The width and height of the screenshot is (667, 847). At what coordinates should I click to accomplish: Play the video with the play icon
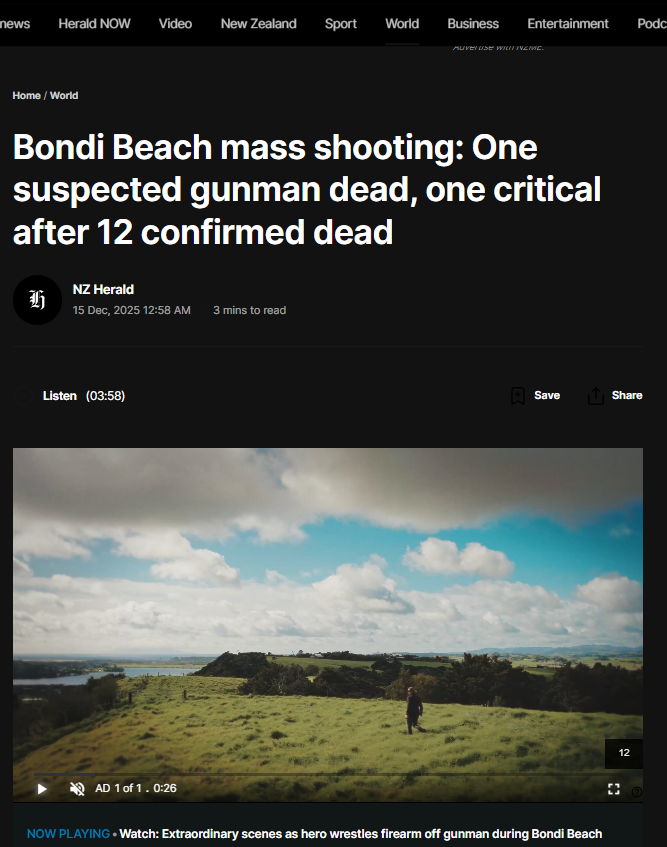tap(42, 789)
